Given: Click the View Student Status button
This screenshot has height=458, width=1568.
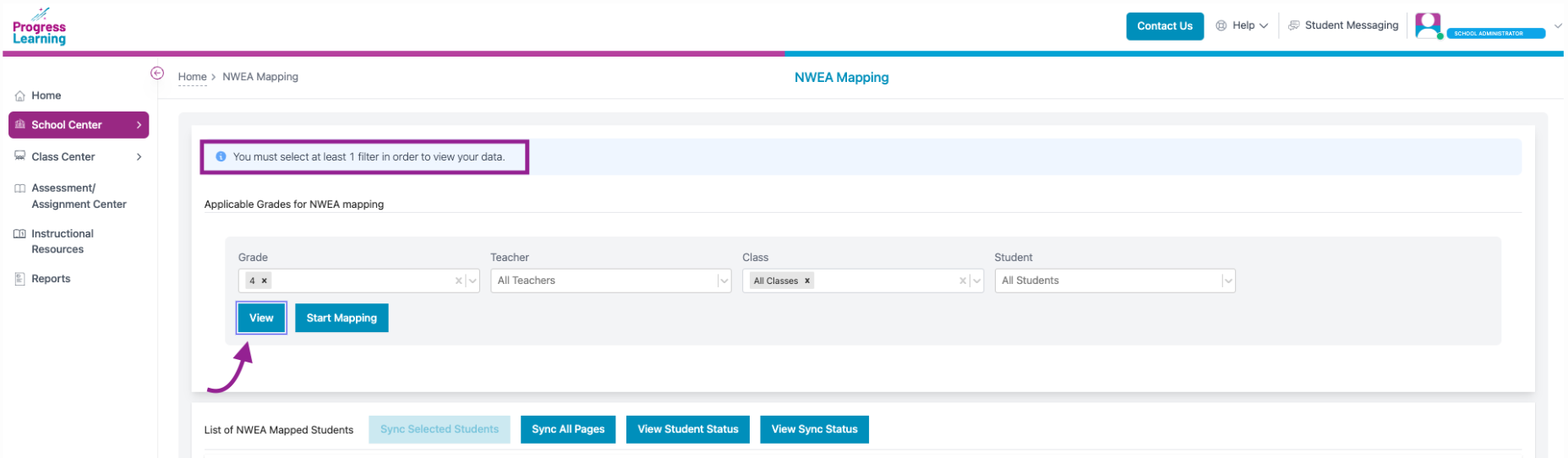Looking at the screenshot, I should [688, 429].
